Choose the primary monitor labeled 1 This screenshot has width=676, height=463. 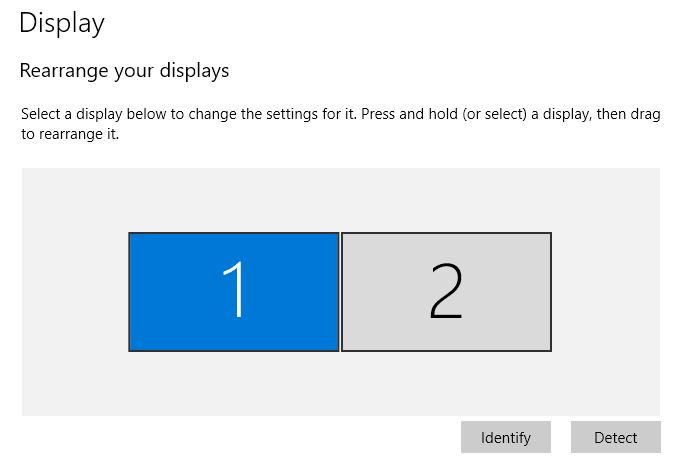234,292
